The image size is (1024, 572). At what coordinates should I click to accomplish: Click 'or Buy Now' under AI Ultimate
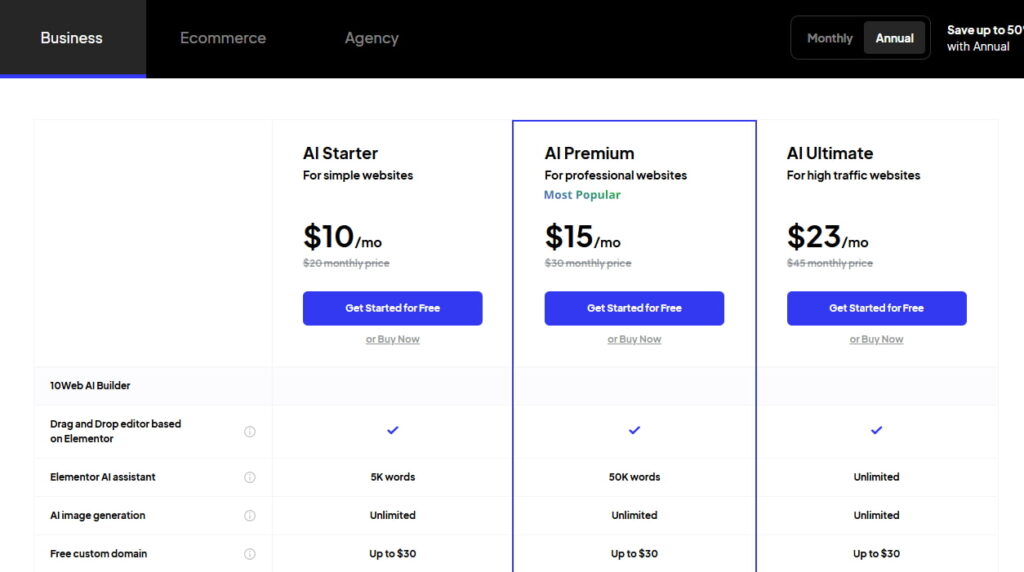coord(876,339)
